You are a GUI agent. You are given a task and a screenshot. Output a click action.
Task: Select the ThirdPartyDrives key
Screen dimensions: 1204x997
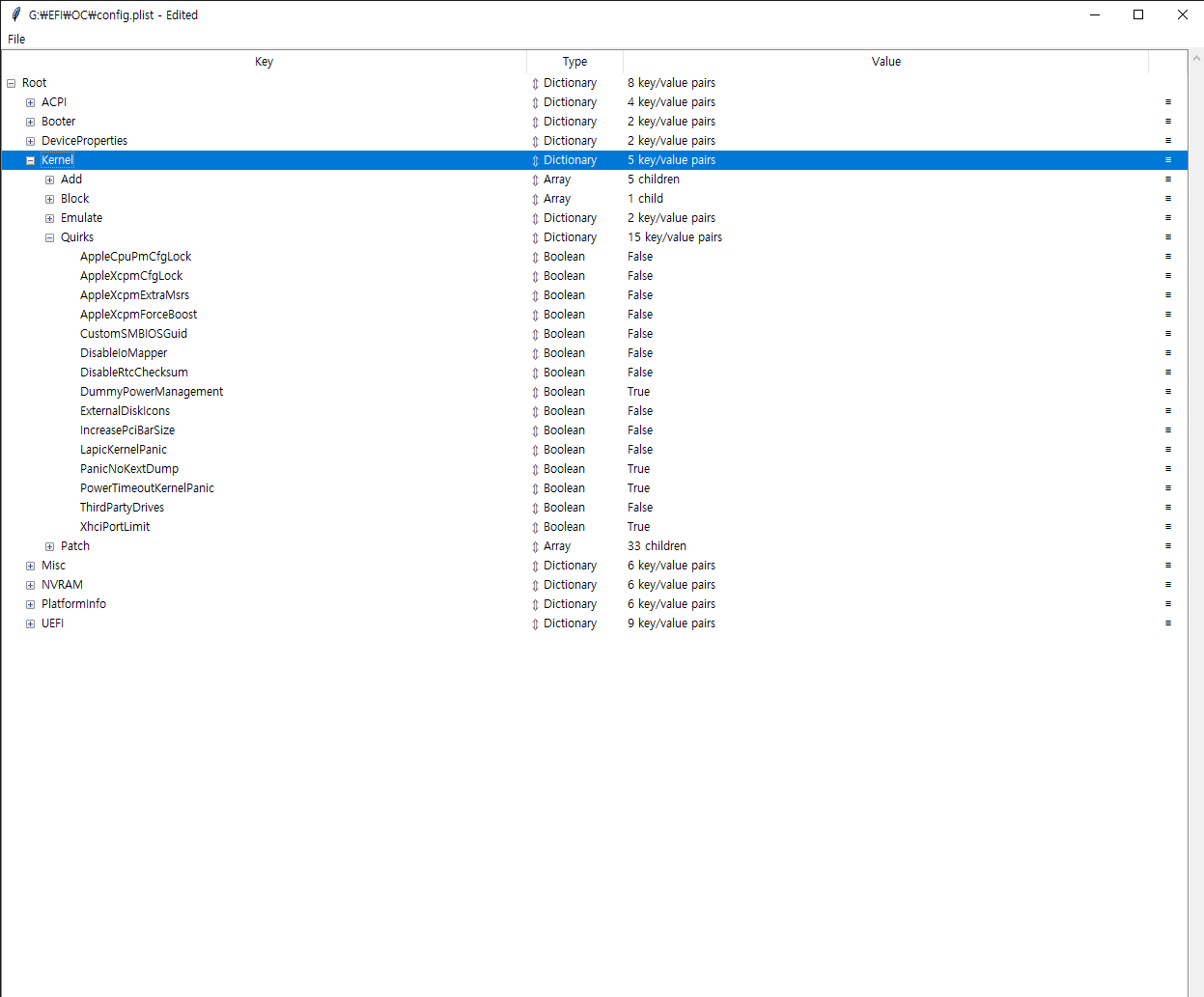click(x=122, y=508)
